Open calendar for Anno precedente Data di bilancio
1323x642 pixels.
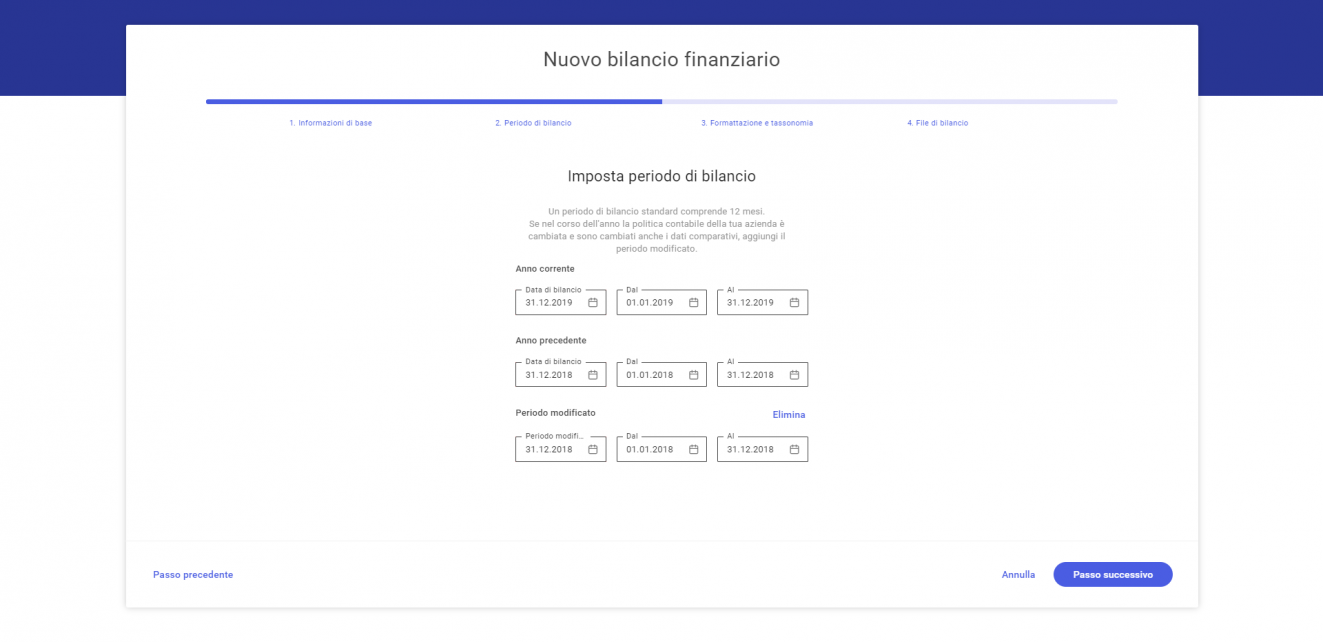[592, 375]
